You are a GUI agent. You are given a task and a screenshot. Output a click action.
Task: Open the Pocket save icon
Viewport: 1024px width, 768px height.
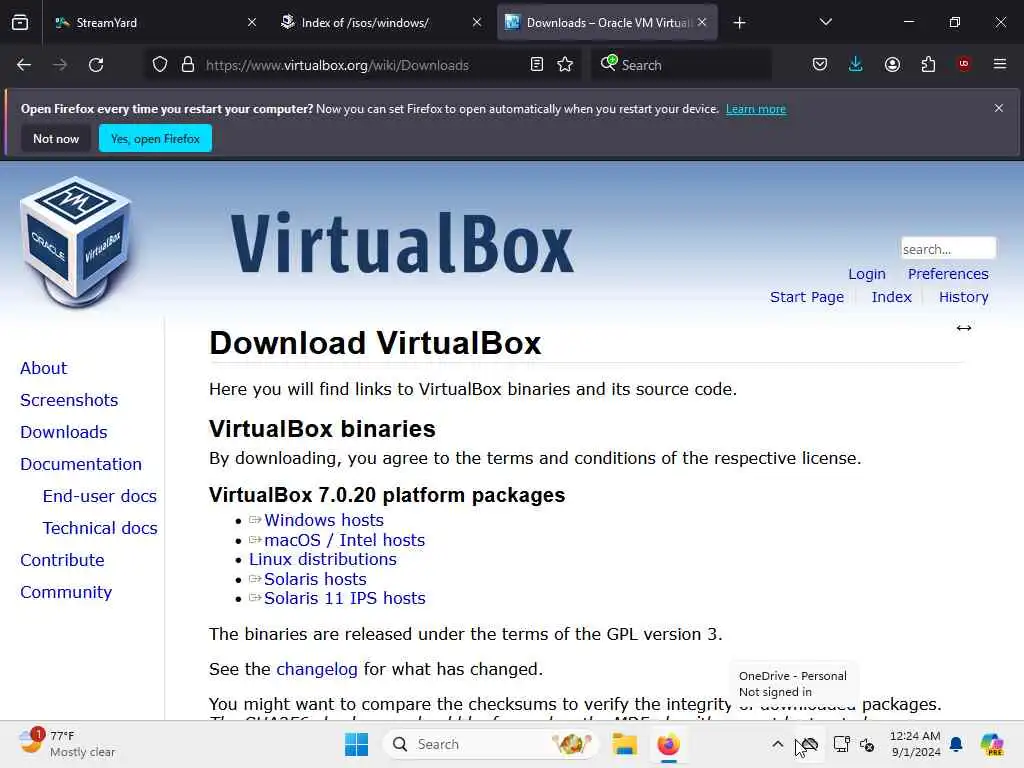[820, 65]
